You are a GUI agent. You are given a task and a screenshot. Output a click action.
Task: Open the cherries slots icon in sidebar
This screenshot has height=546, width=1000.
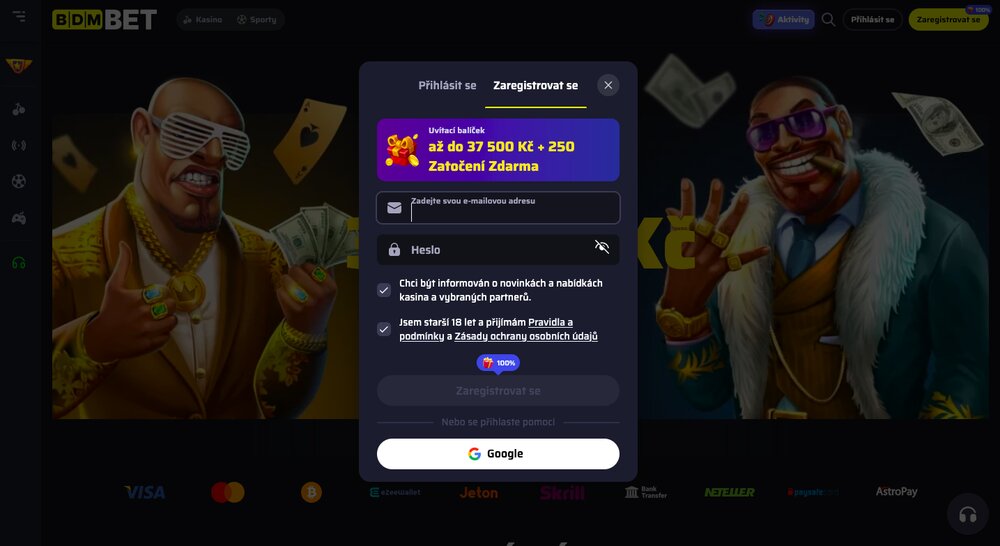pos(19,110)
